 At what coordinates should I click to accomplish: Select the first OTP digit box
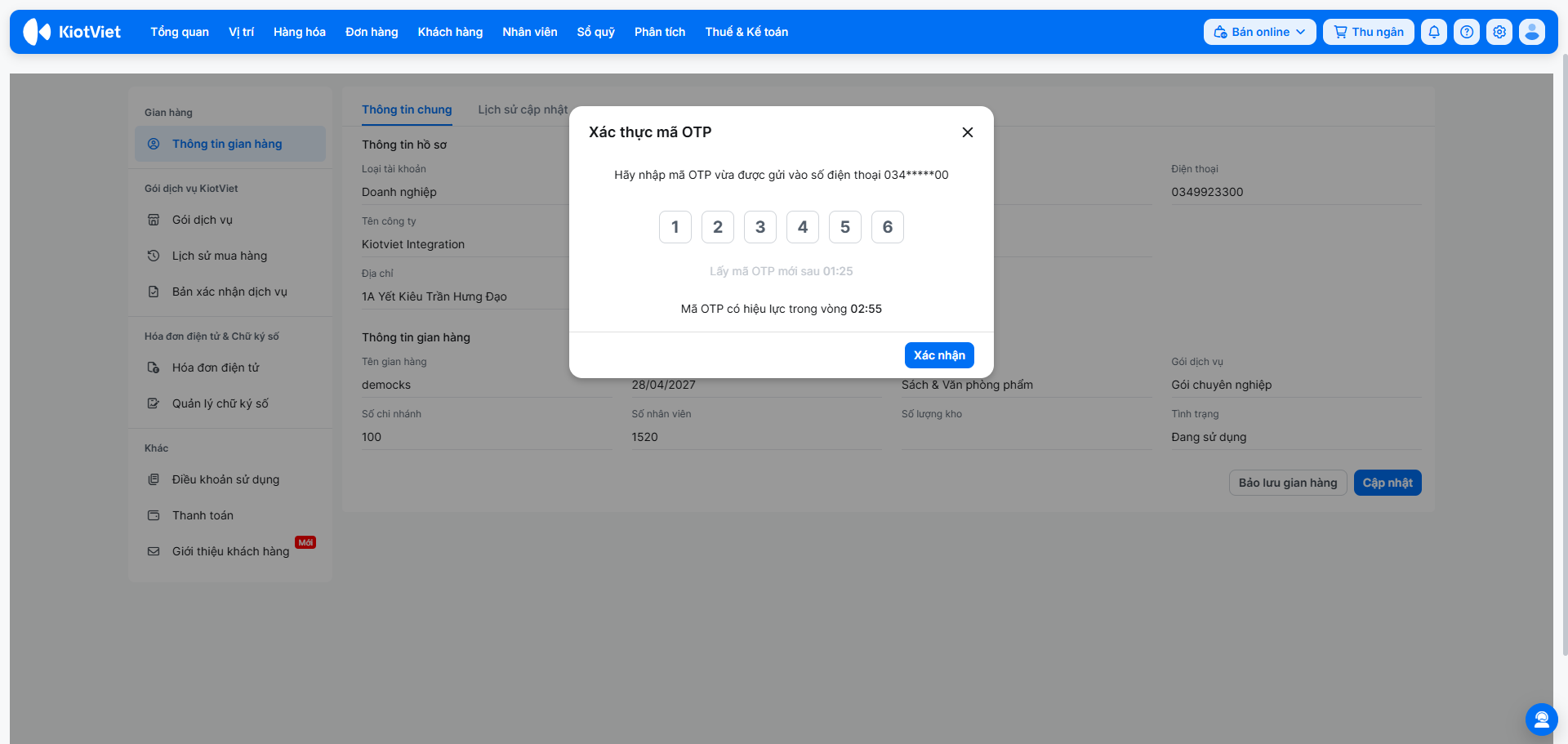(675, 227)
